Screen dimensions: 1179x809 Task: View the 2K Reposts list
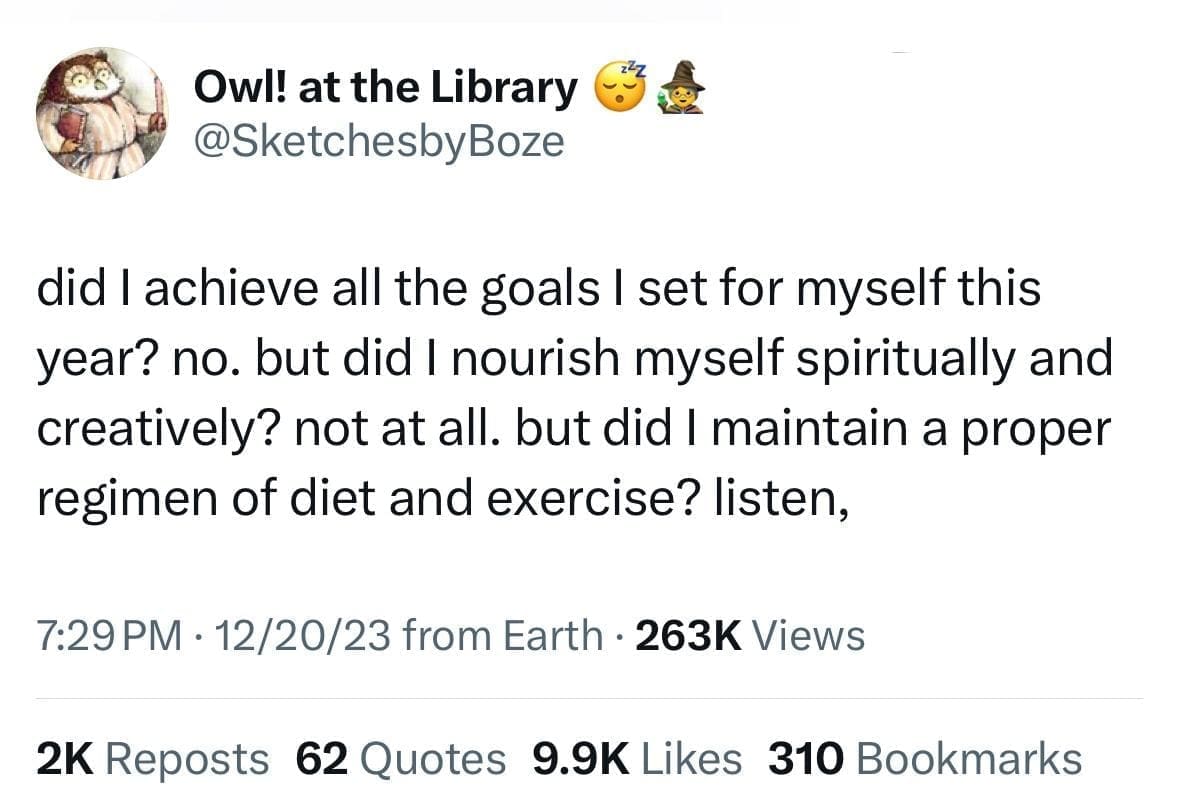click(x=152, y=759)
